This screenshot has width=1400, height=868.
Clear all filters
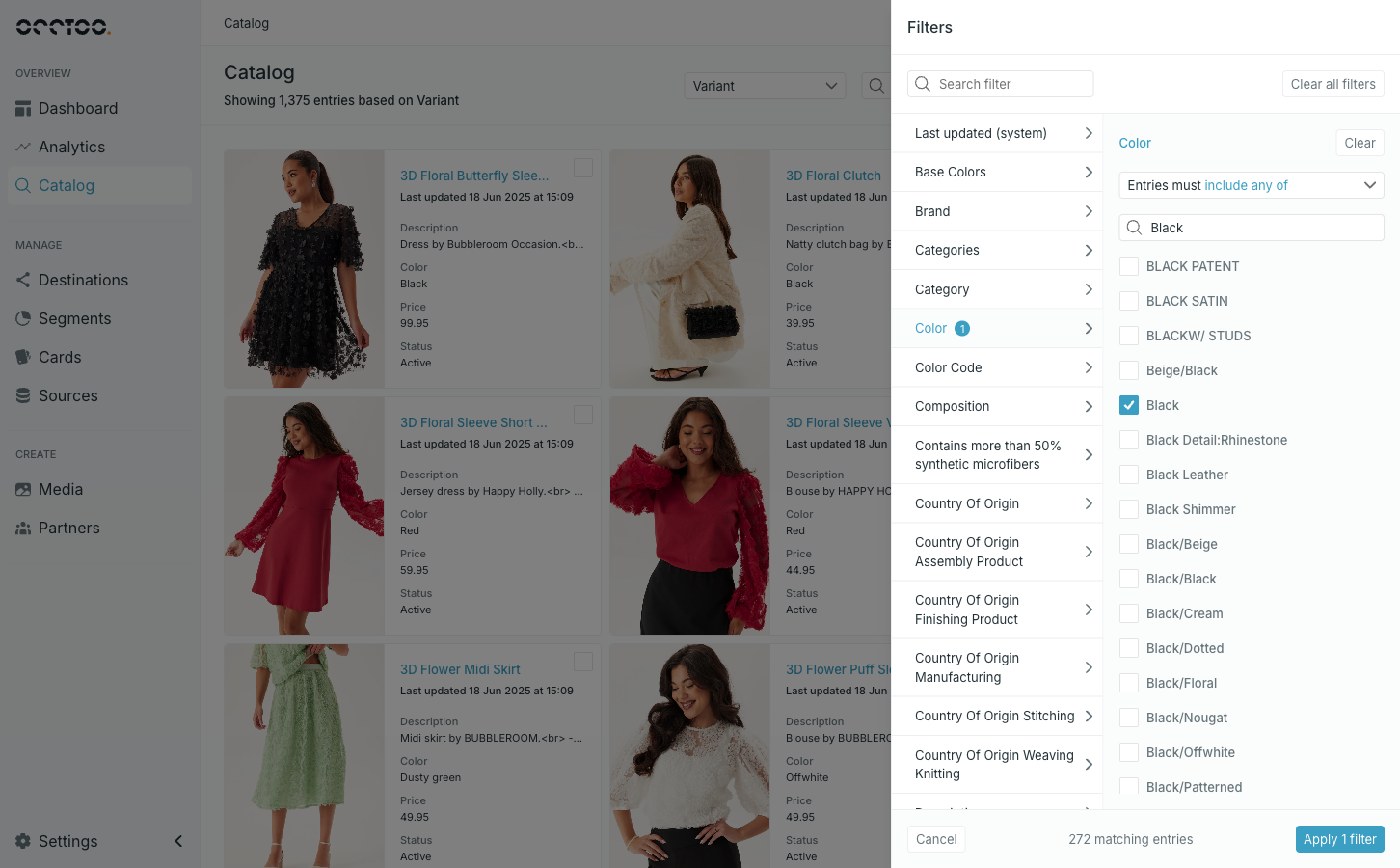[1333, 84]
